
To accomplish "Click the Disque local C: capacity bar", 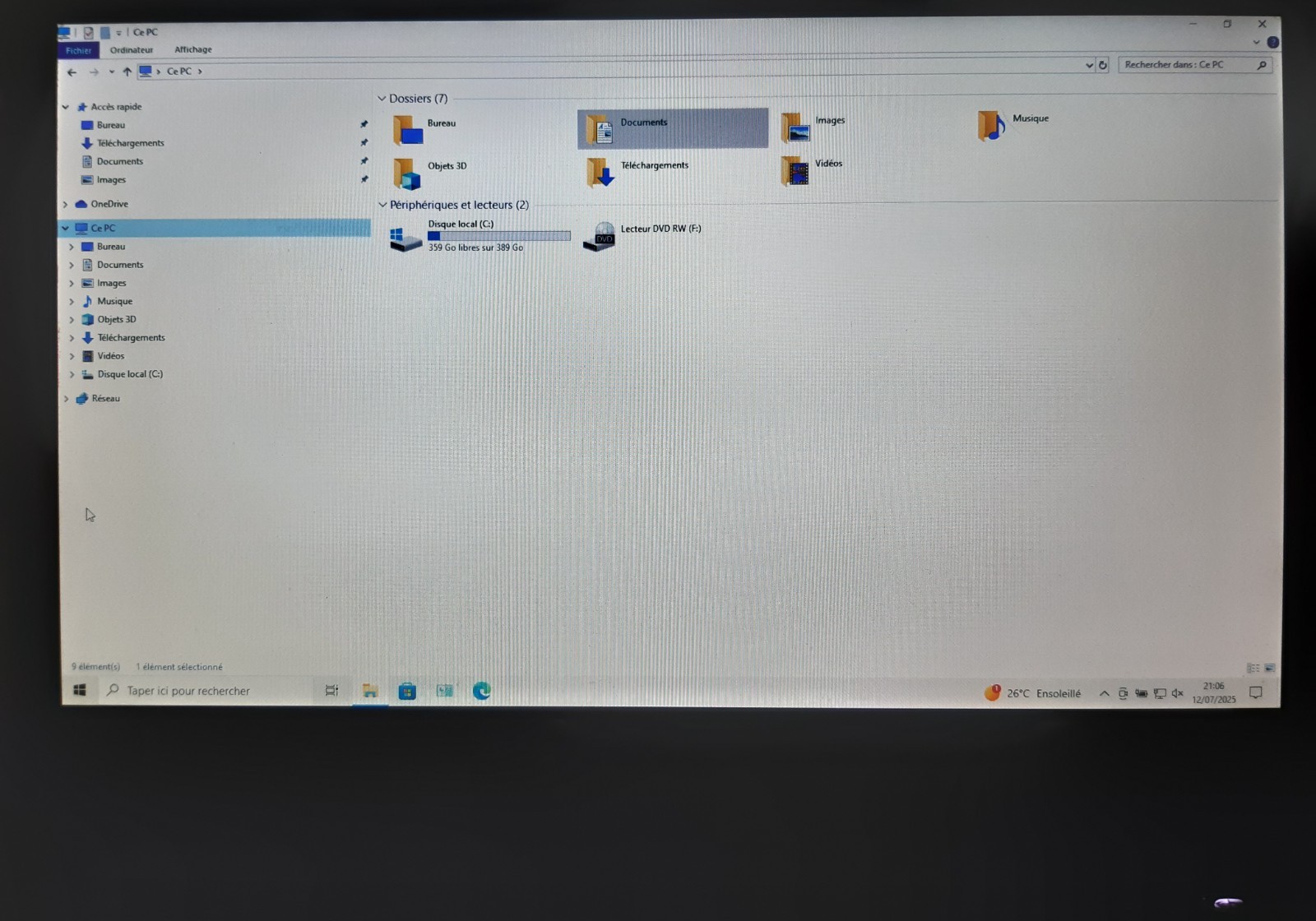I will [x=499, y=236].
